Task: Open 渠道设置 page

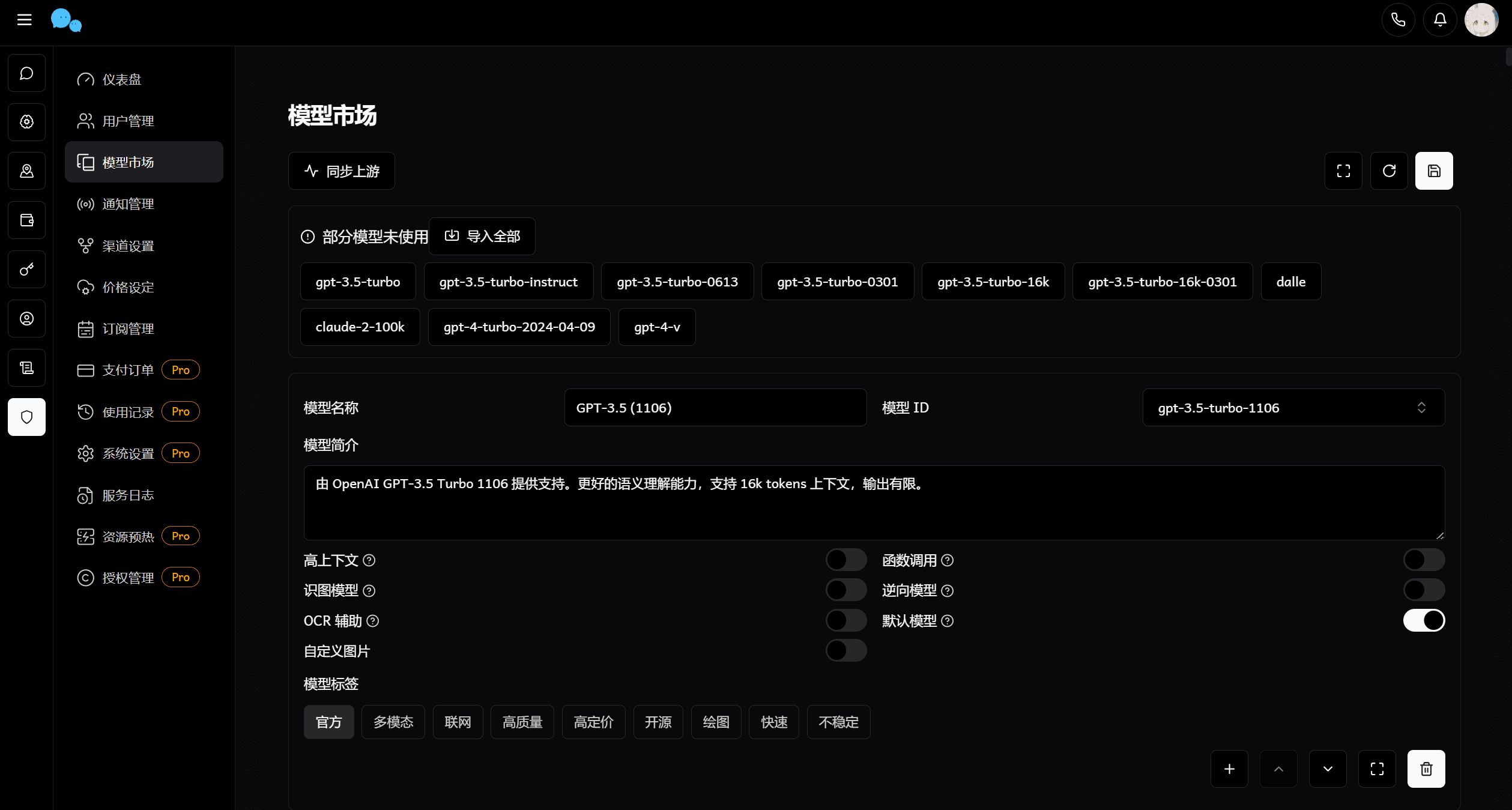Action: coord(144,246)
